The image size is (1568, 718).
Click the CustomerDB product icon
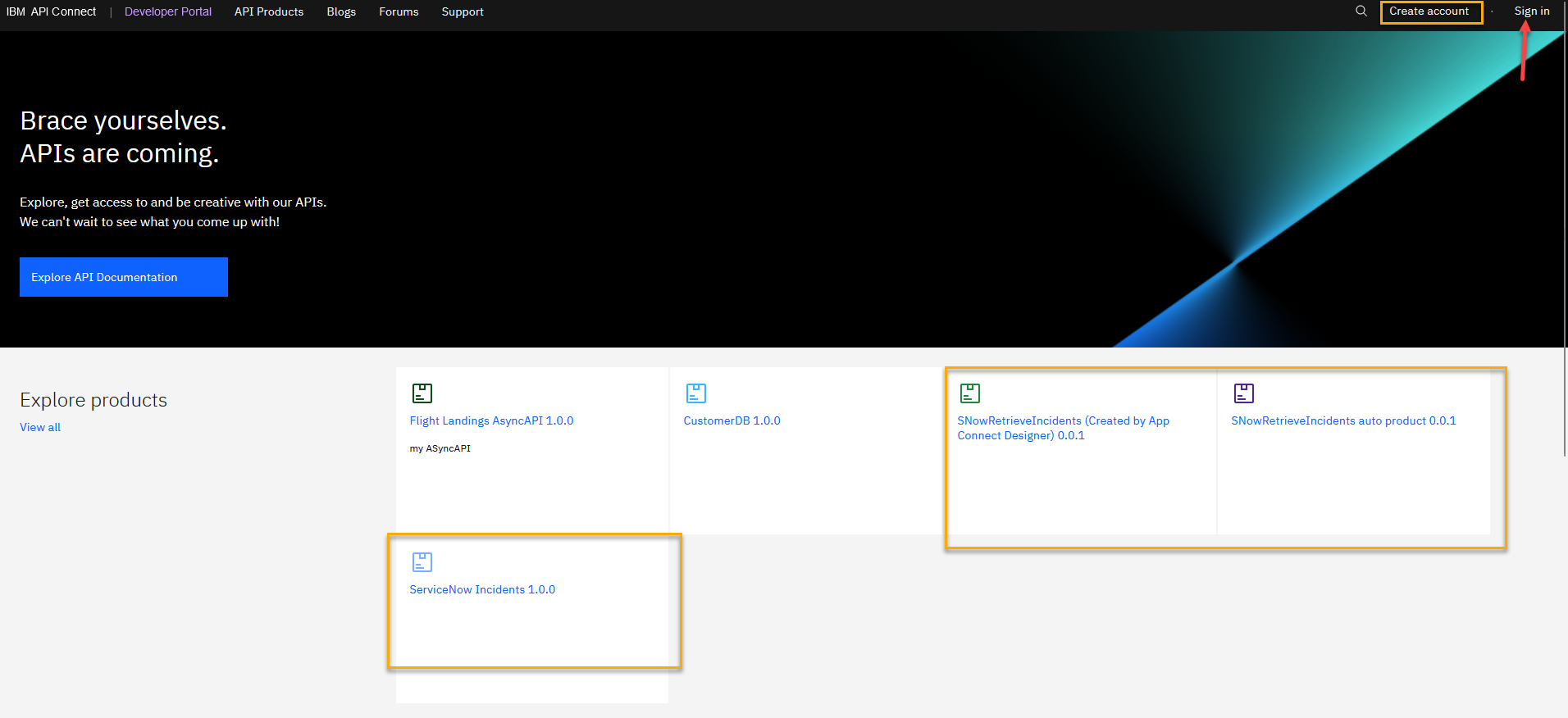coord(696,393)
